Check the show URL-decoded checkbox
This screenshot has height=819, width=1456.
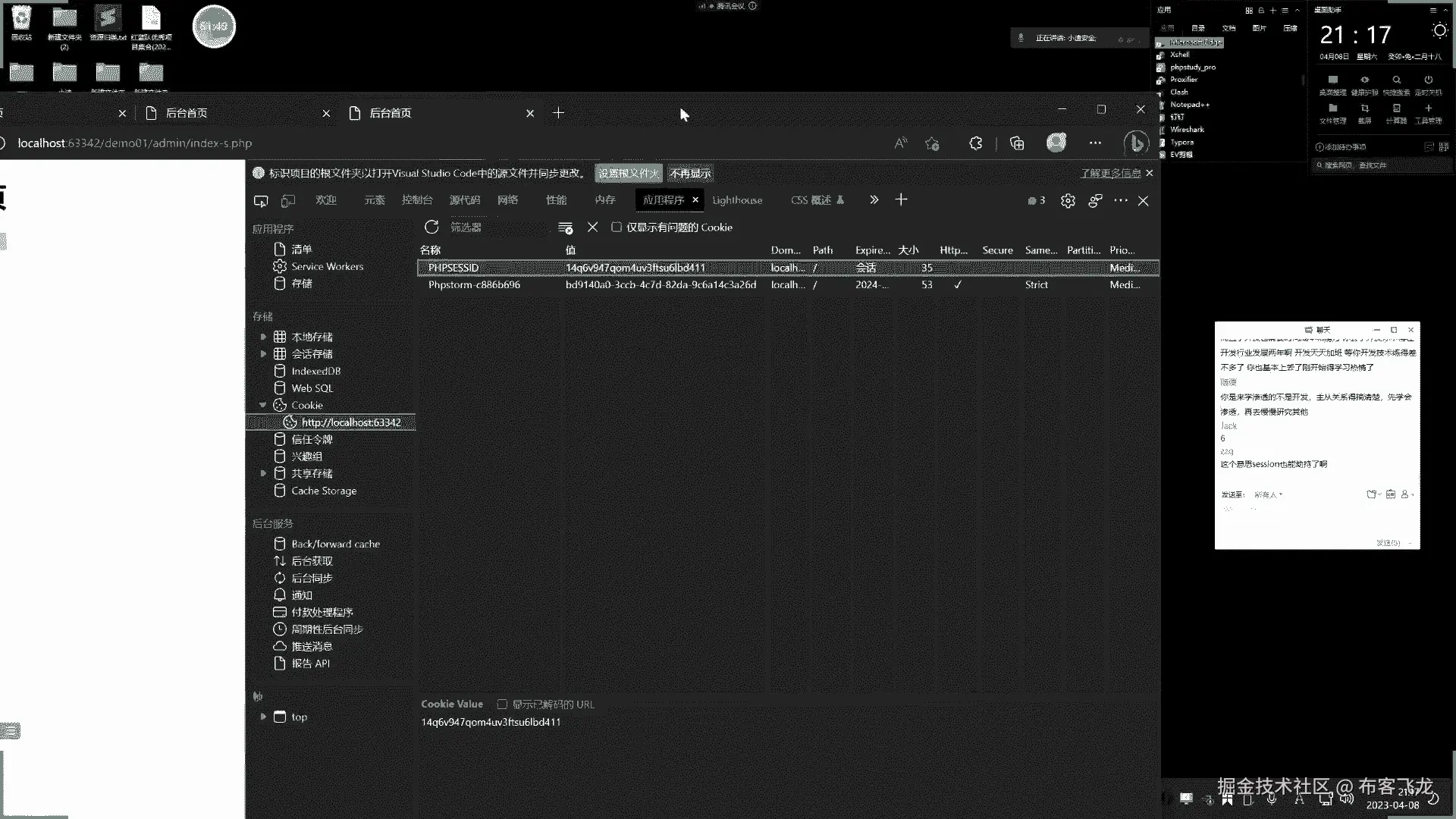tap(502, 704)
